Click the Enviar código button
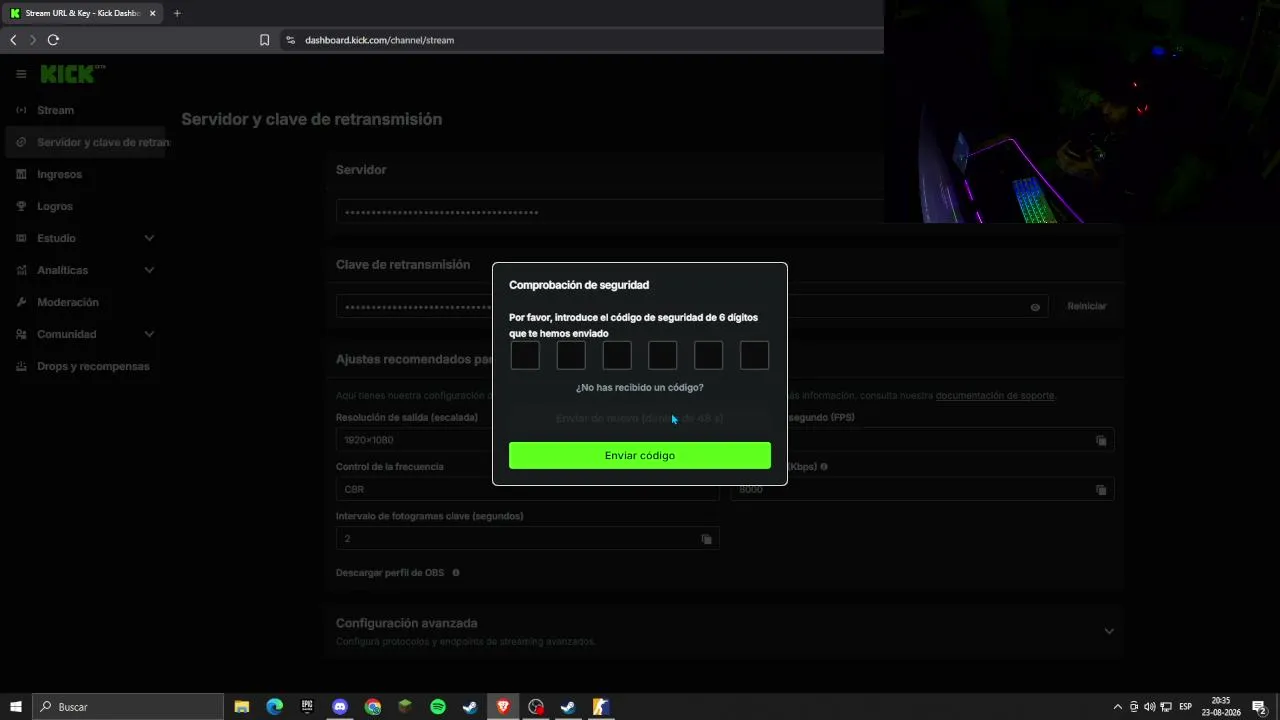This screenshot has height=720, width=1280. (x=640, y=455)
